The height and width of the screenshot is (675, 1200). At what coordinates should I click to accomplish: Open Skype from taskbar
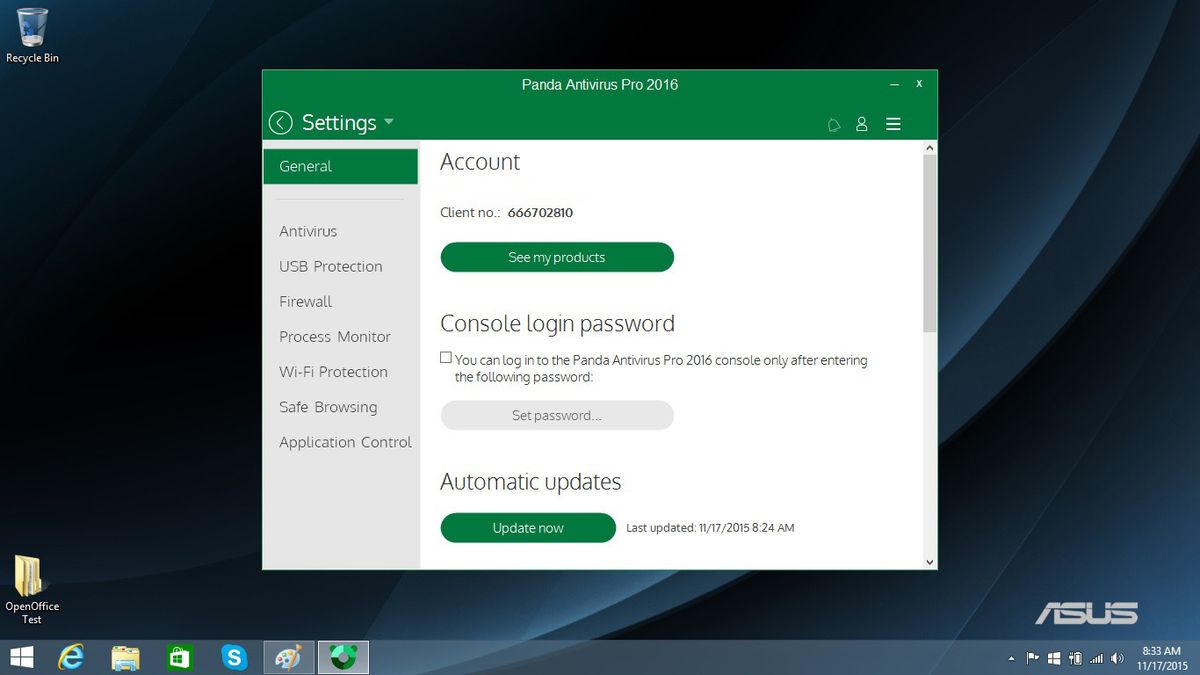234,657
